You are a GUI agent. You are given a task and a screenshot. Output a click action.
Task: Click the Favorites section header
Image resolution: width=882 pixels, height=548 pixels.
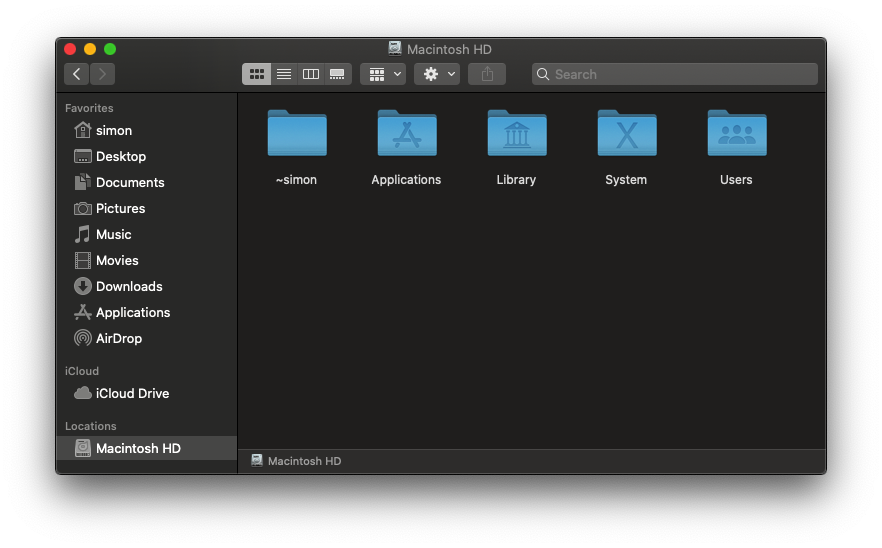pyautogui.click(x=89, y=108)
